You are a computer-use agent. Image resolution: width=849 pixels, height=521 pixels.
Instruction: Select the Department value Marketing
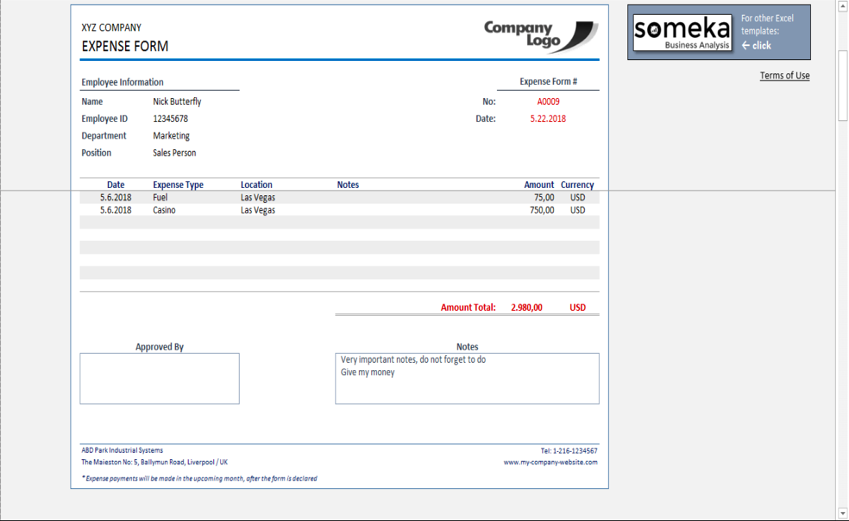click(171, 136)
